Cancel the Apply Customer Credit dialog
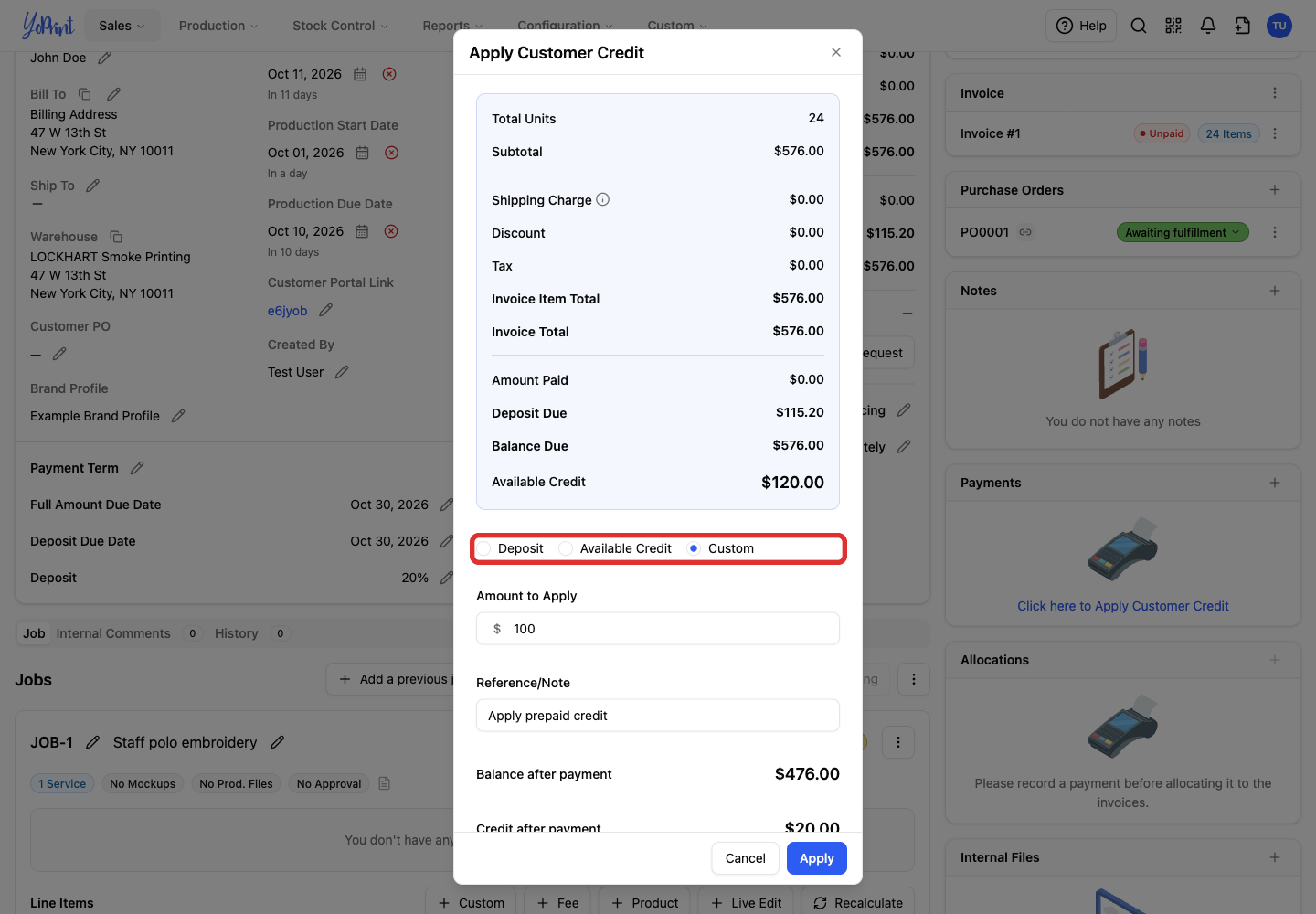This screenshot has width=1316, height=914. tap(746, 858)
